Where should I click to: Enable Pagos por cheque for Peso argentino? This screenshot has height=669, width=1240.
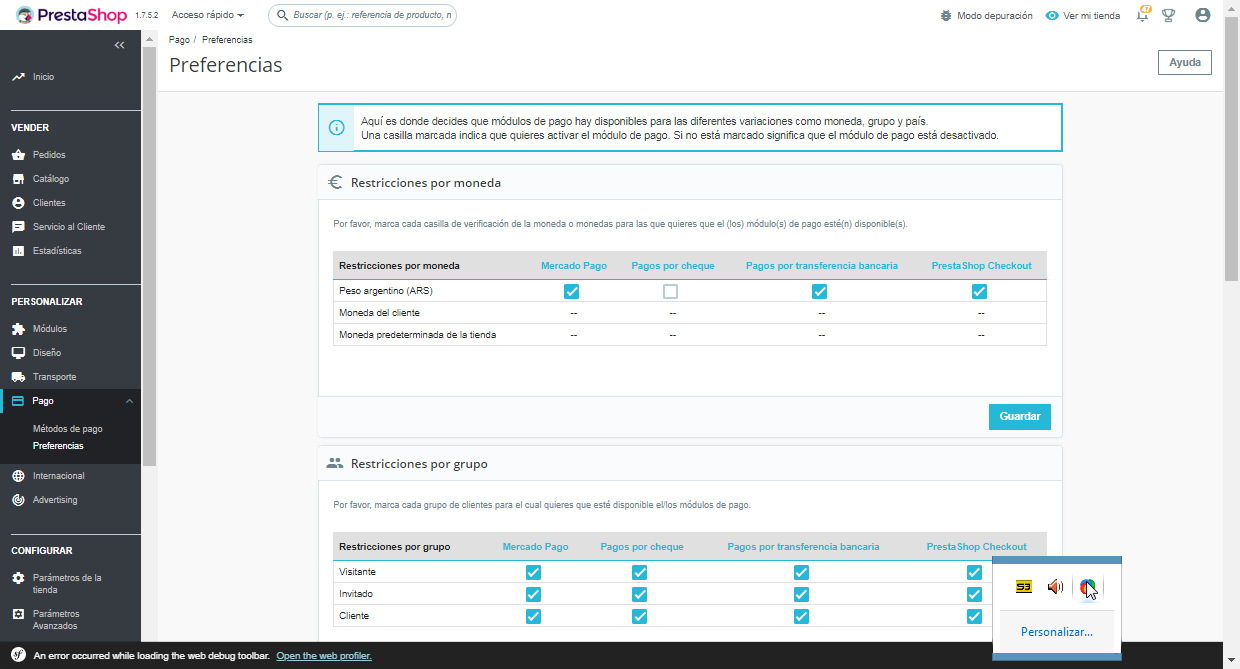[x=670, y=291]
